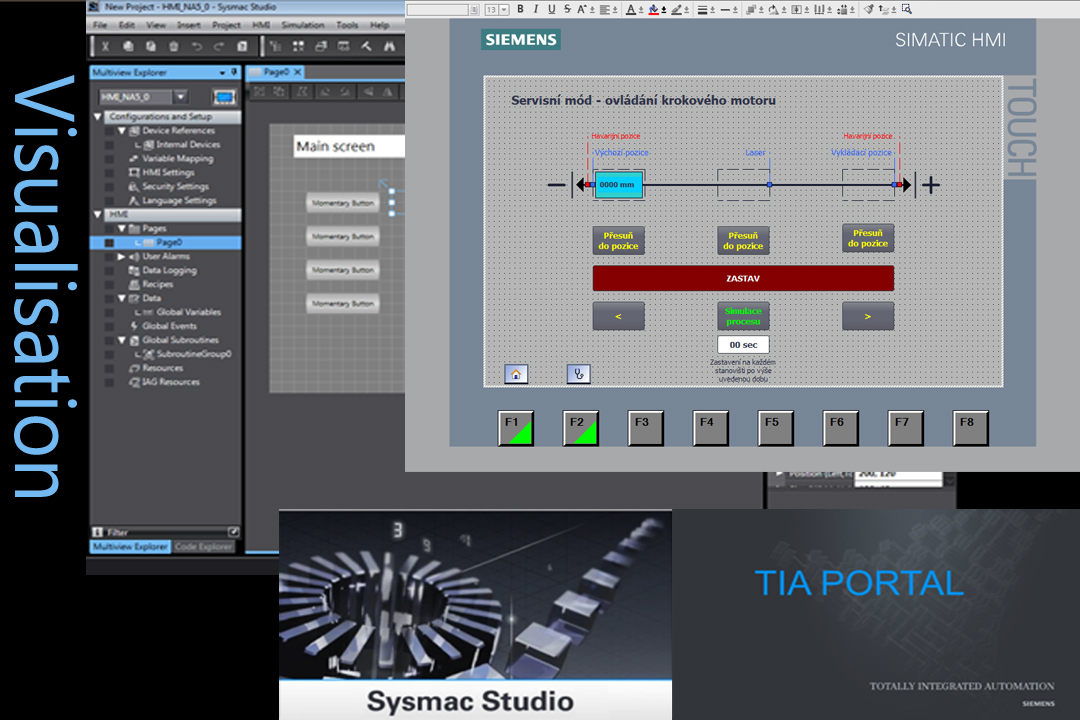Click the zoom selection icon in TIA toolbar
The width and height of the screenshot is (1080, 720).
[x=906, y=9]
